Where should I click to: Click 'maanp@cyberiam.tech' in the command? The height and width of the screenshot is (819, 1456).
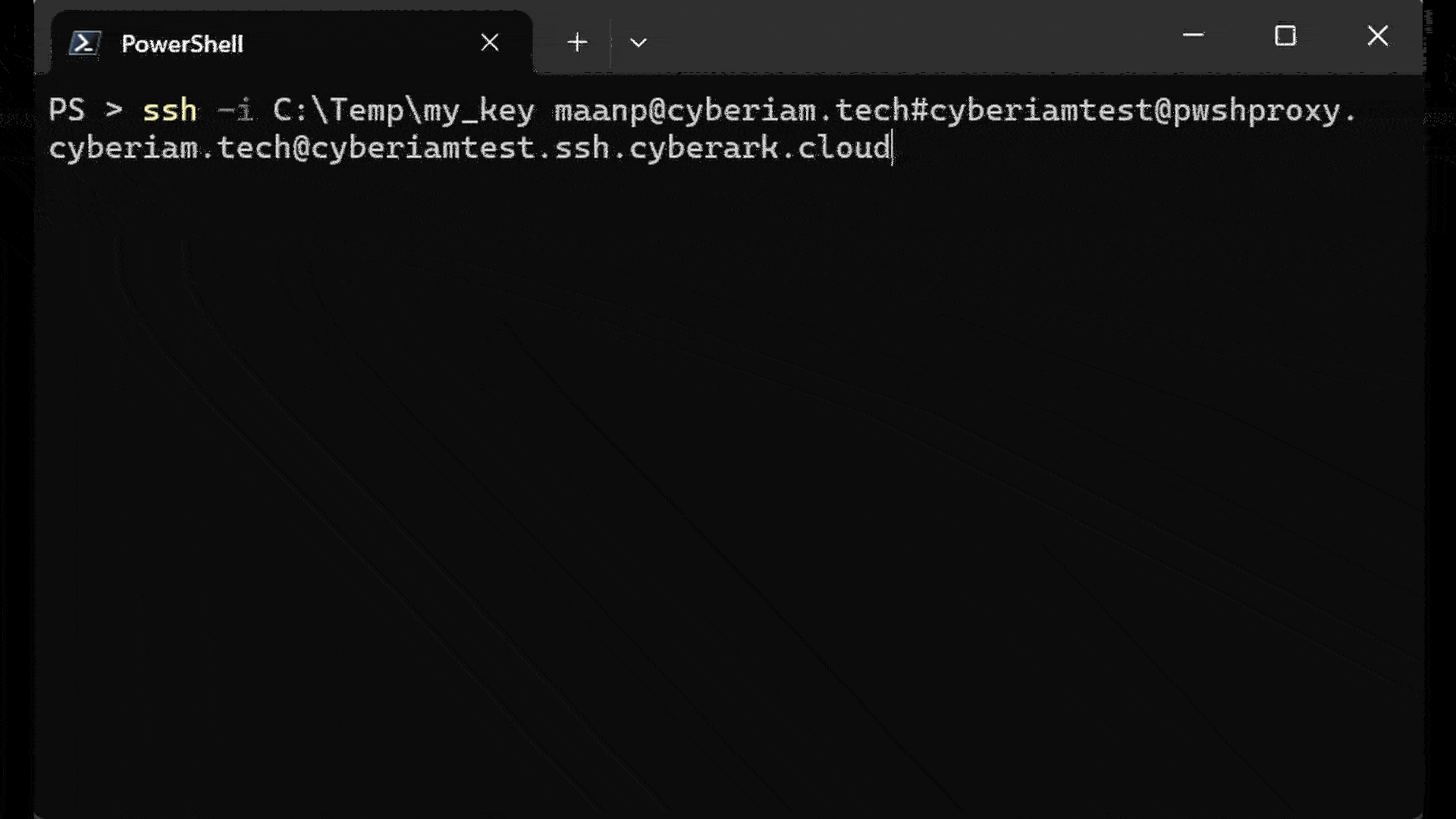[732, 111]
